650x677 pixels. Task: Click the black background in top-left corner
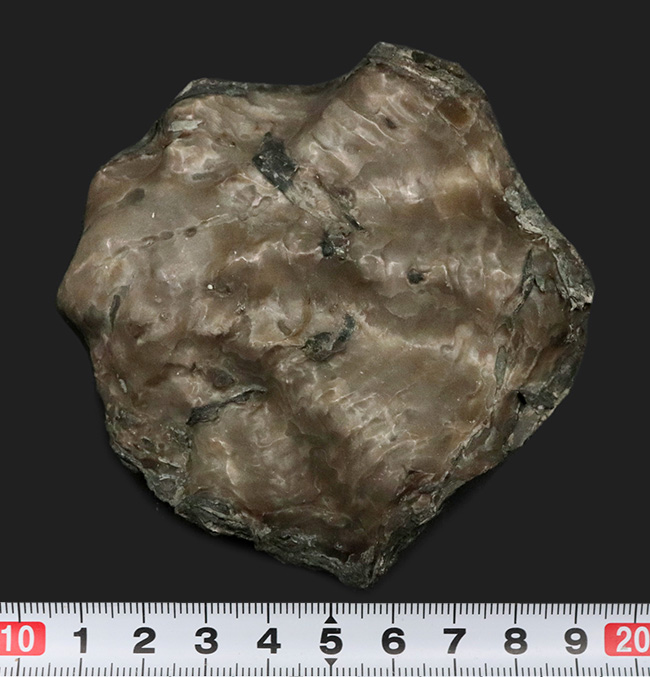[x=40, y=40]
